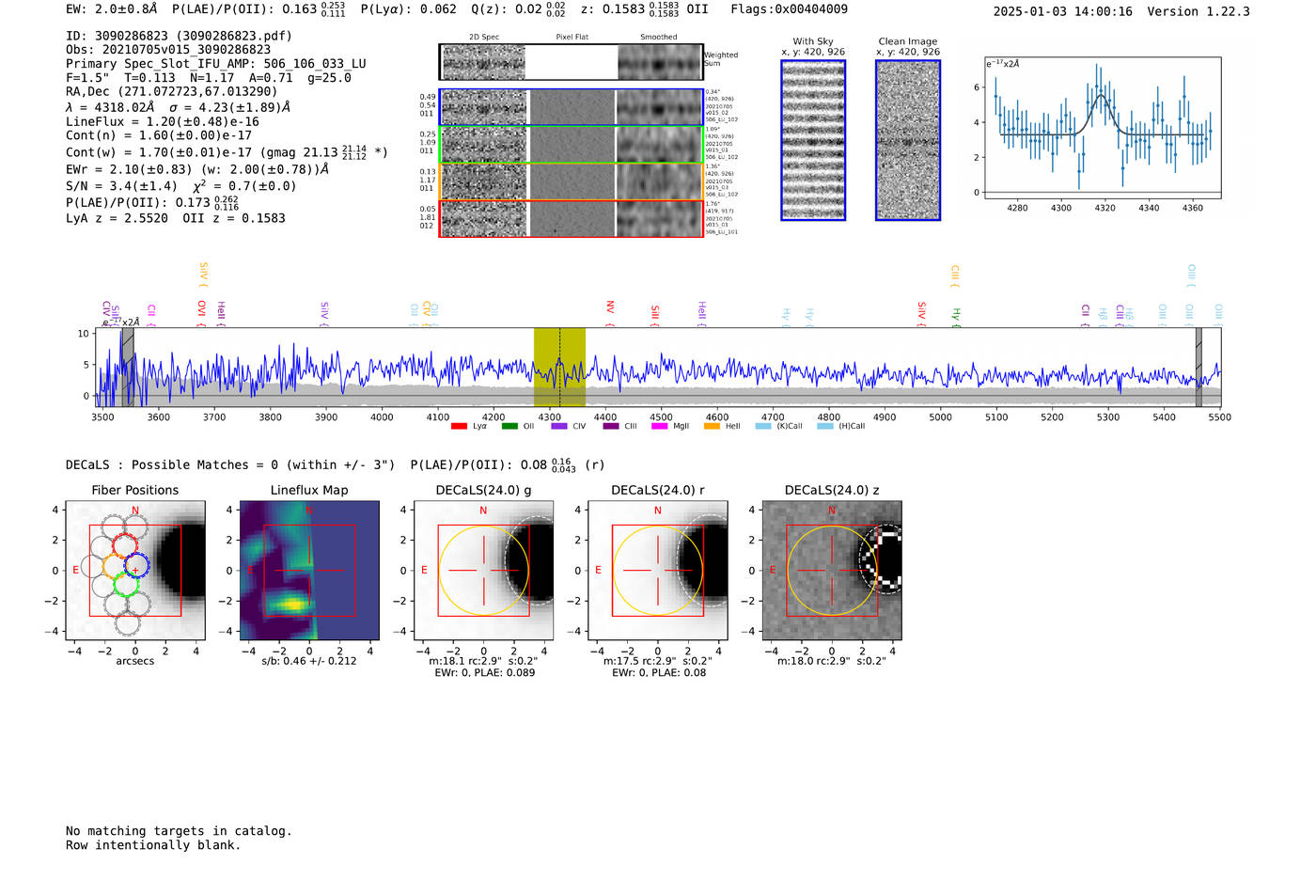The width and height of the screenshot is (1316, 896).
Task: Select the 'No matching targets in catalog.' message
Action: tap(179, 831)
